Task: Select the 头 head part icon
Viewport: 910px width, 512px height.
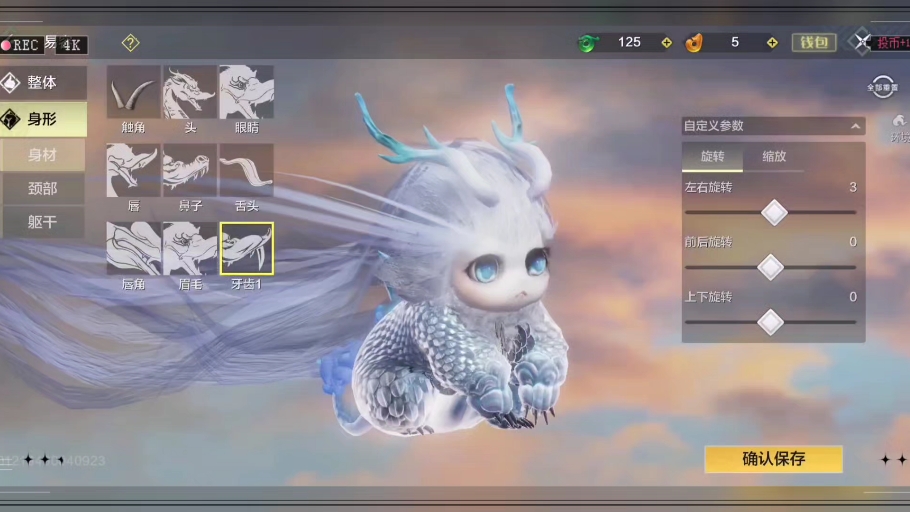Action: 190,92
